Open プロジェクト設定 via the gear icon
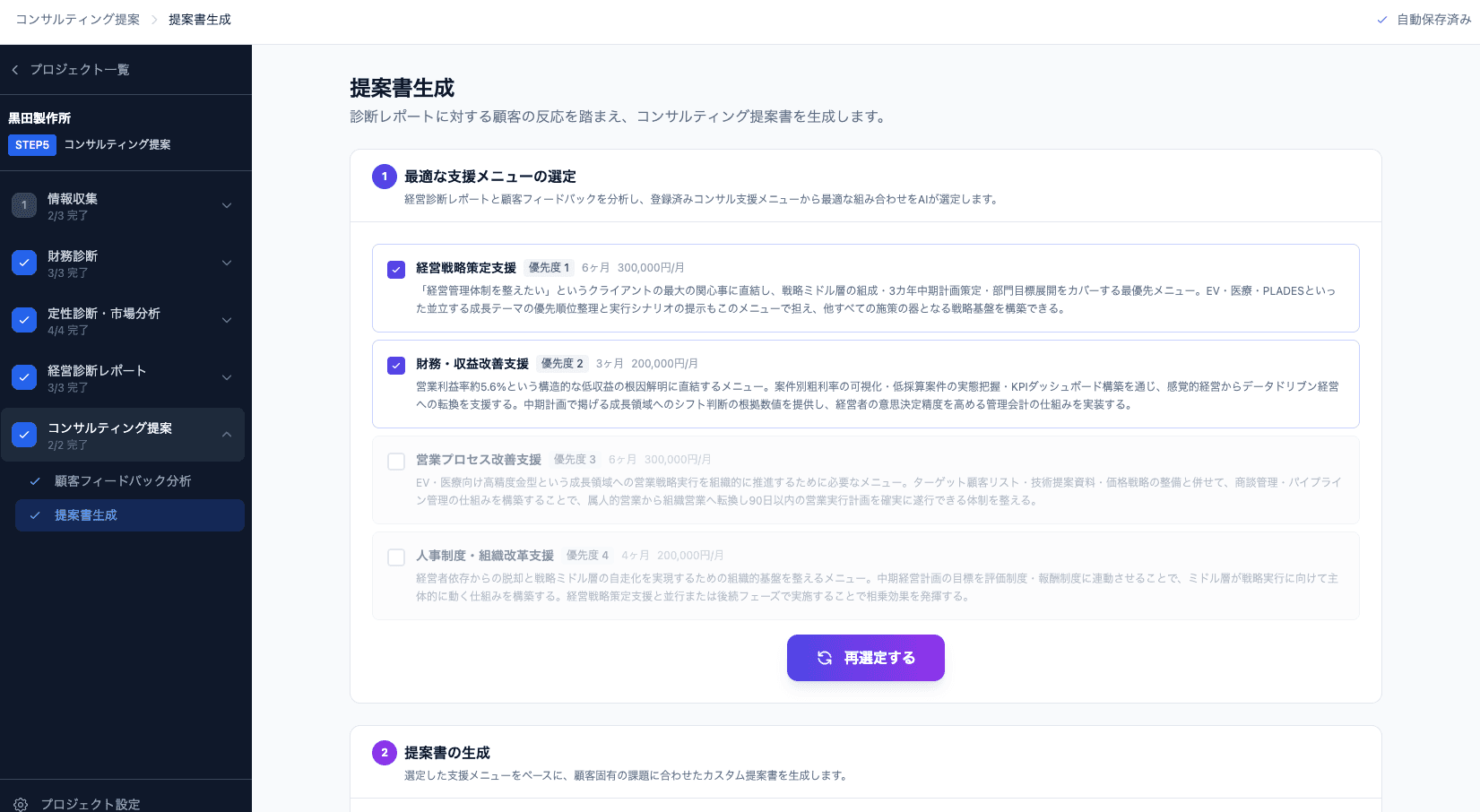 click(x=22, y=804)
